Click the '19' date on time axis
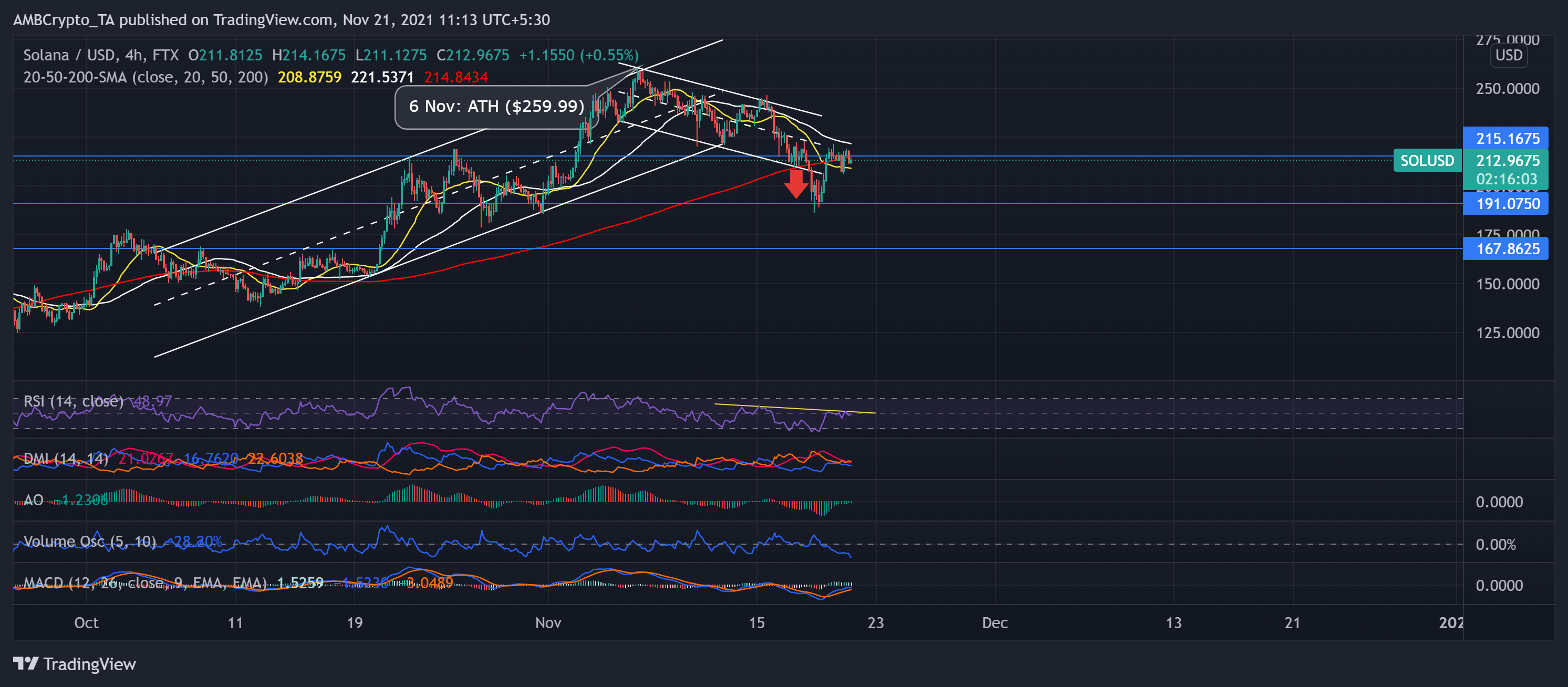The width and height of the screenshot is (1568, 687). [x=354, y=622]
